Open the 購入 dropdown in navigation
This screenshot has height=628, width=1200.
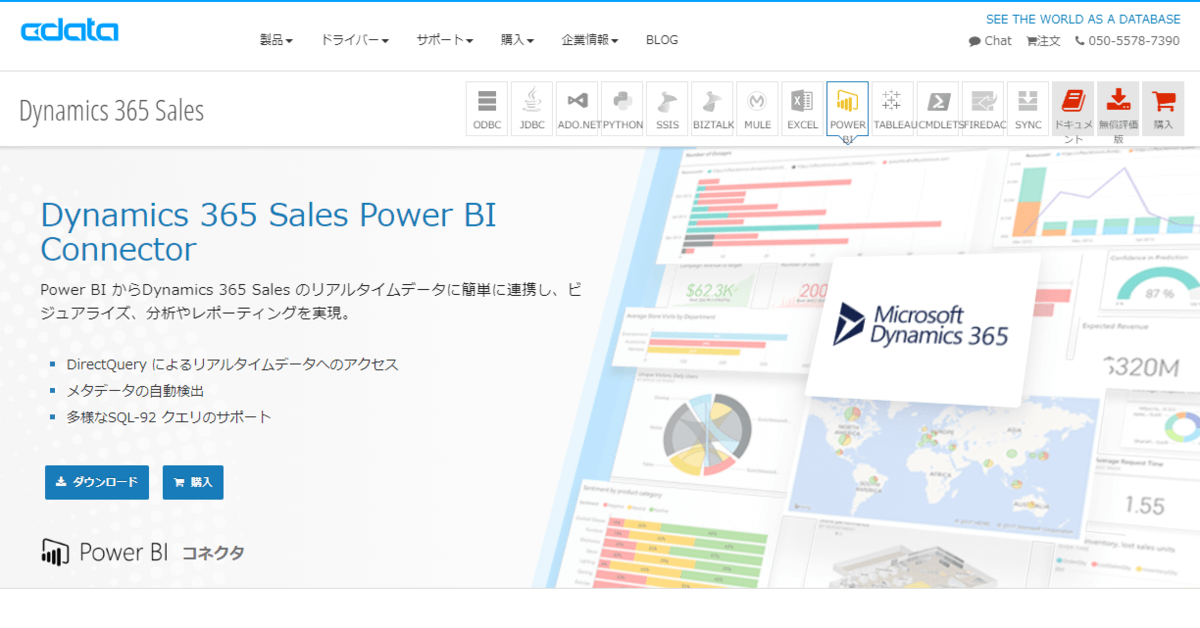[x=517, y=40]
